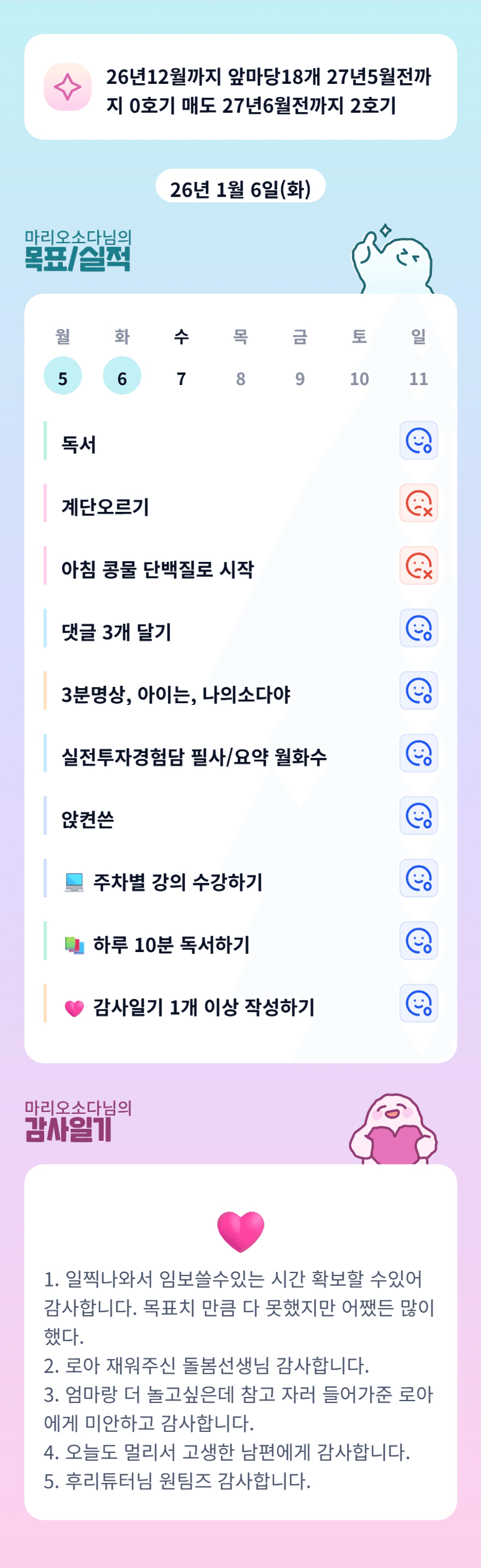Click the pink sparkle goal icon

click(x=67, y=87)
